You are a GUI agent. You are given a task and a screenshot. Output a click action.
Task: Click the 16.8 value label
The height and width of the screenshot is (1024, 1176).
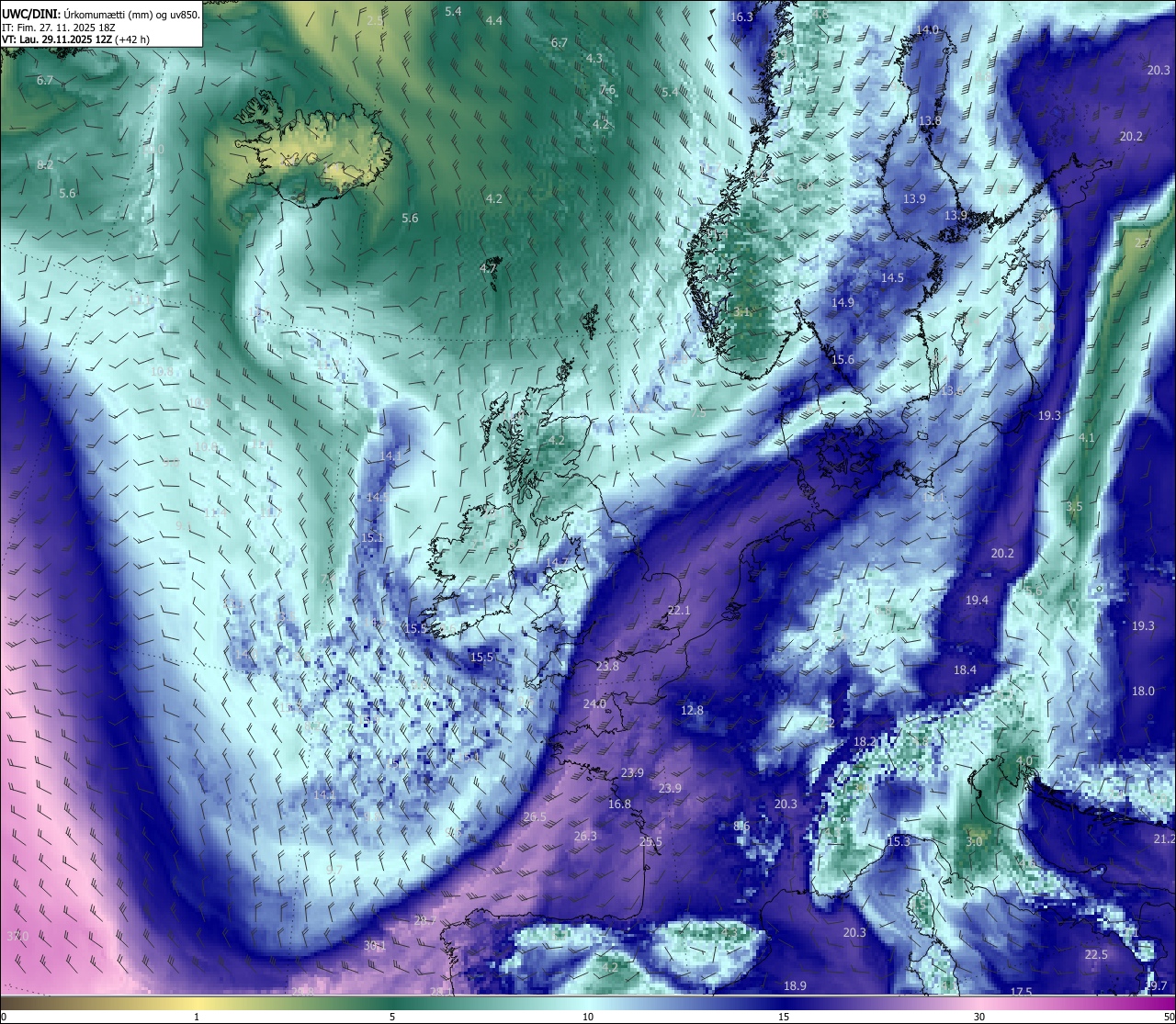[x=620, y=804]
